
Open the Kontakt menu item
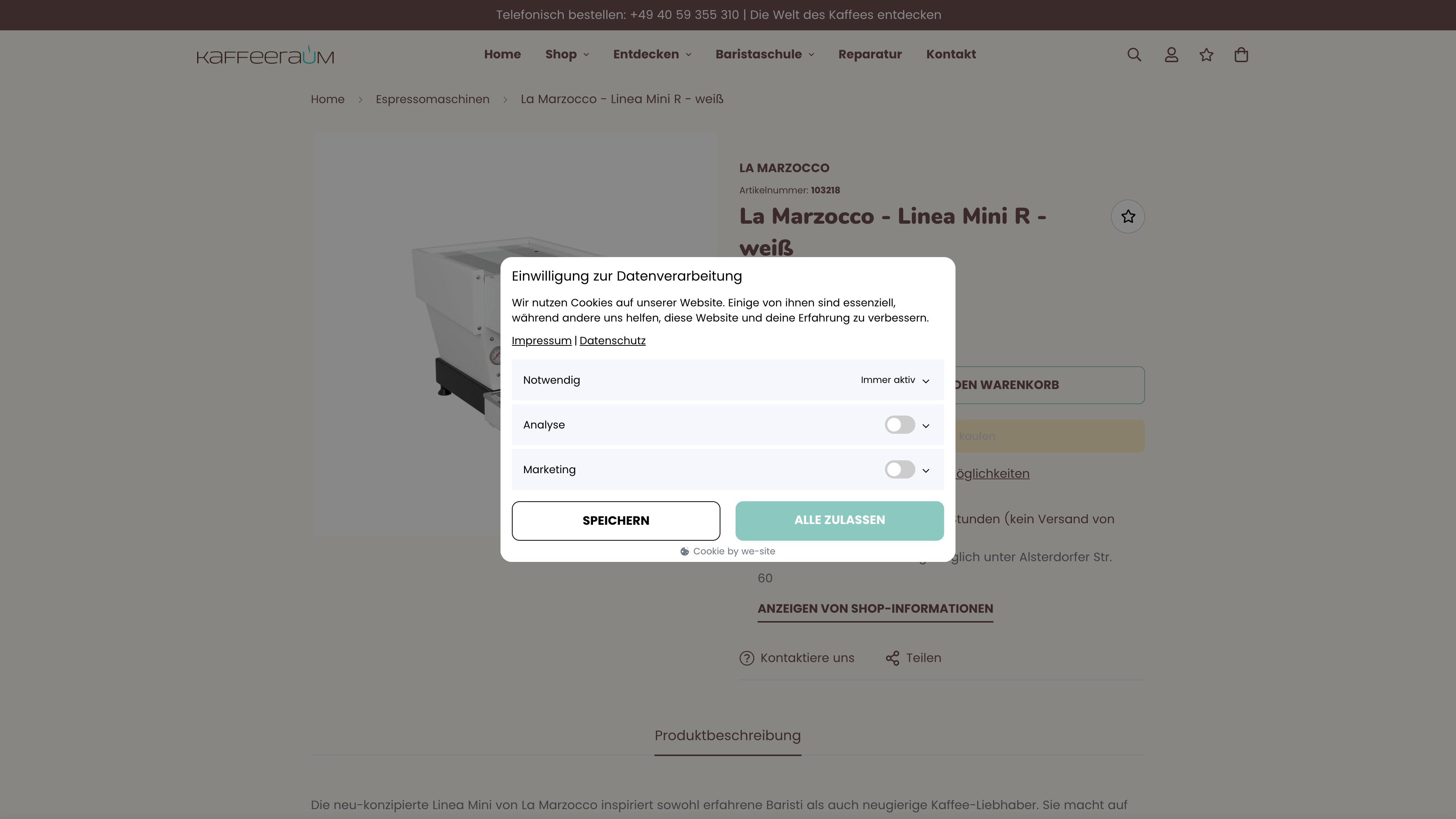tap(951, 54)
